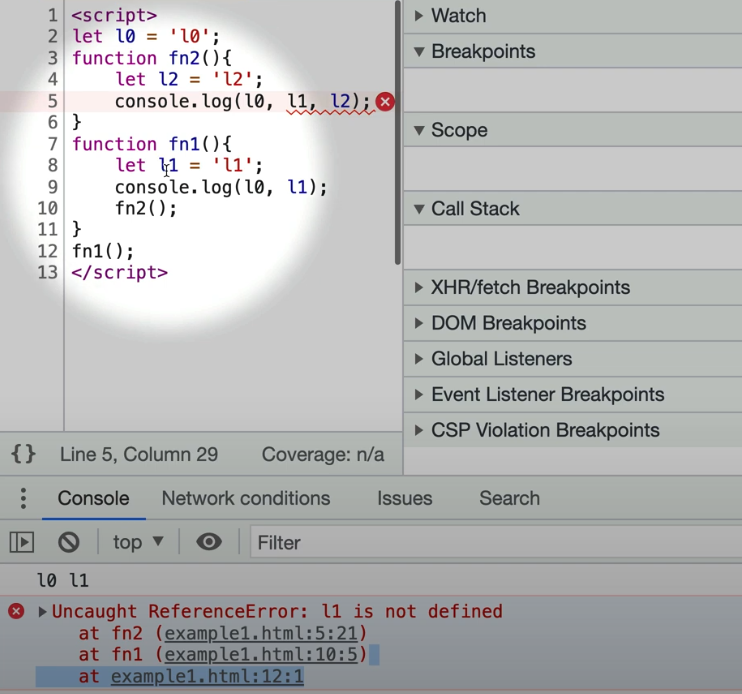This screenshot has height=694, width=742.
Task: Click "let l2 = 'l2';" on line 4
Action: [x=189, y=79]
